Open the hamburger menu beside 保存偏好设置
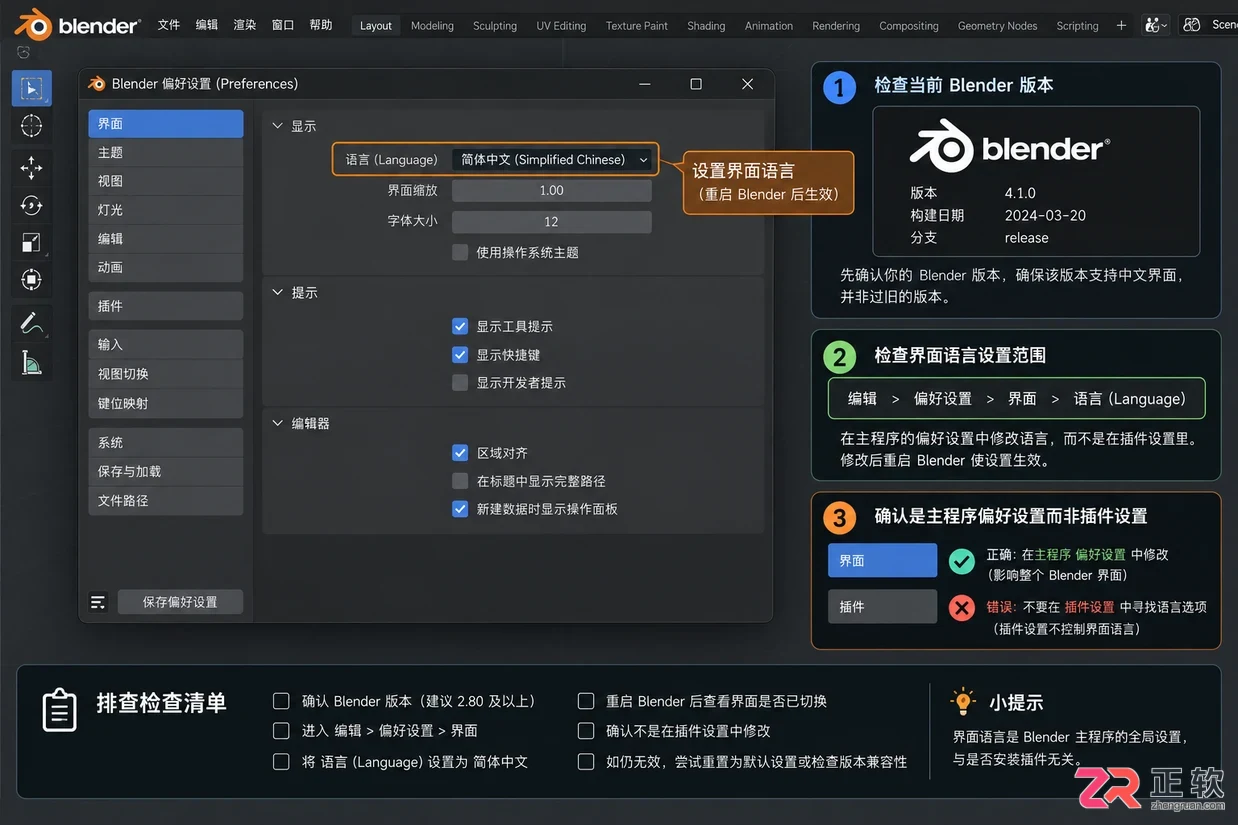 98,602
